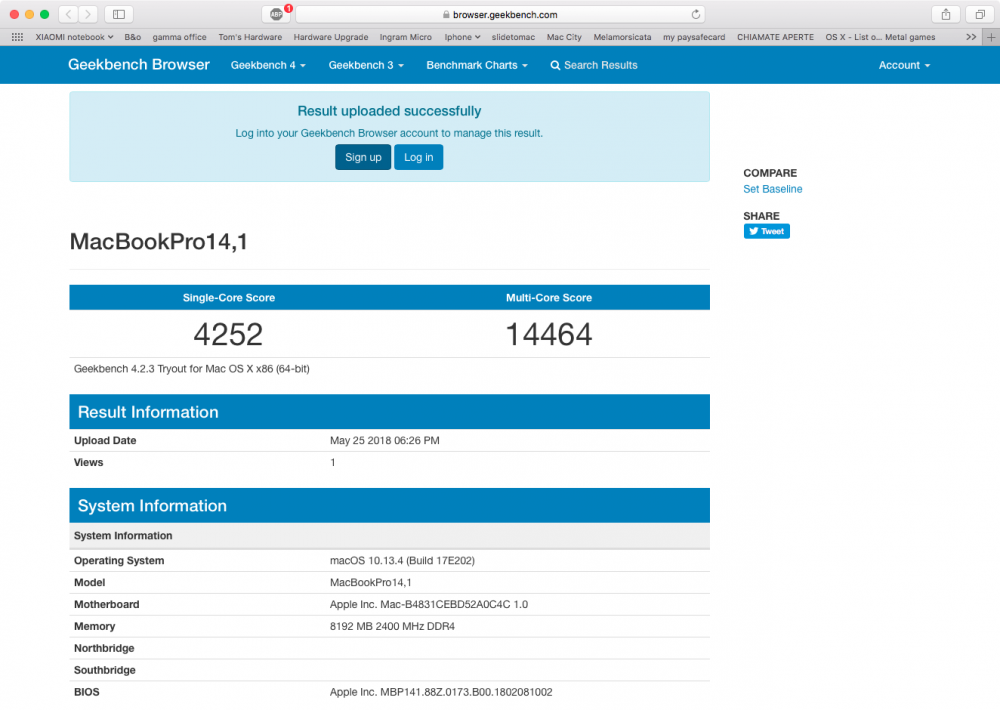Click the Sign up button
Image resolution: width=1000 pixels, height=710 pixels.
363,157
